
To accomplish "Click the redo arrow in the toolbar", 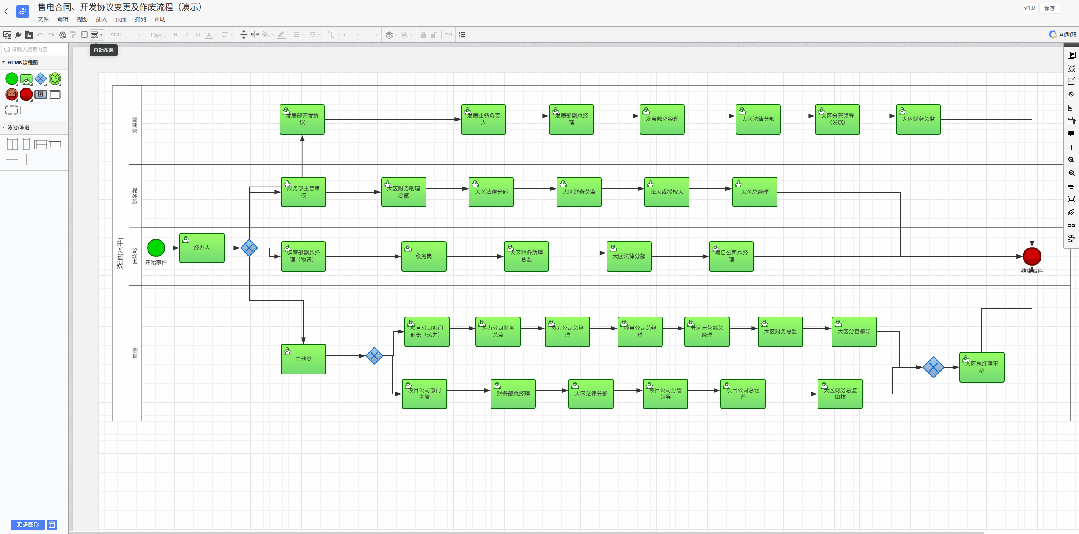I will click(x=51, y=34).
